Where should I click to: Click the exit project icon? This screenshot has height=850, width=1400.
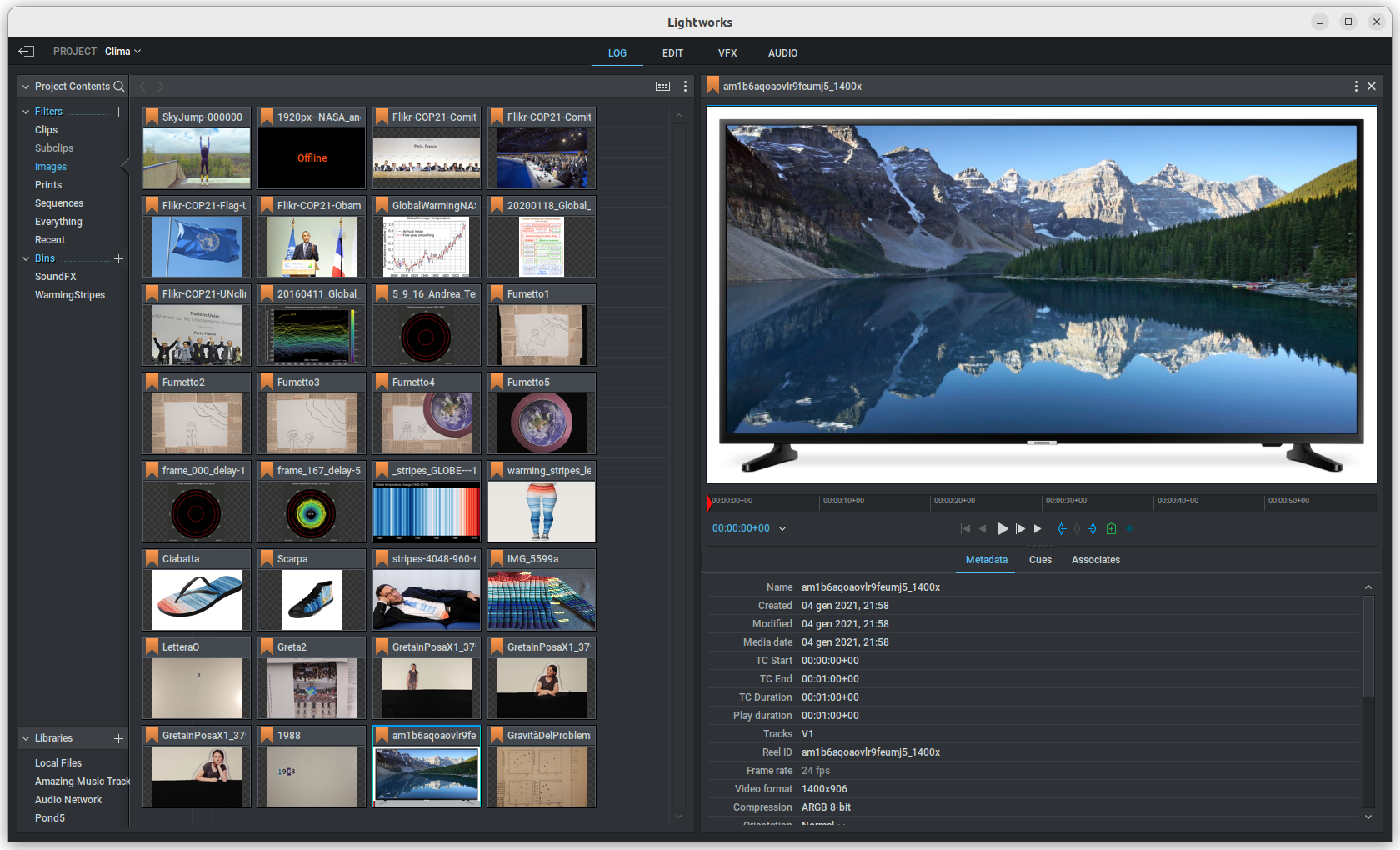click(x=27, y=52)
